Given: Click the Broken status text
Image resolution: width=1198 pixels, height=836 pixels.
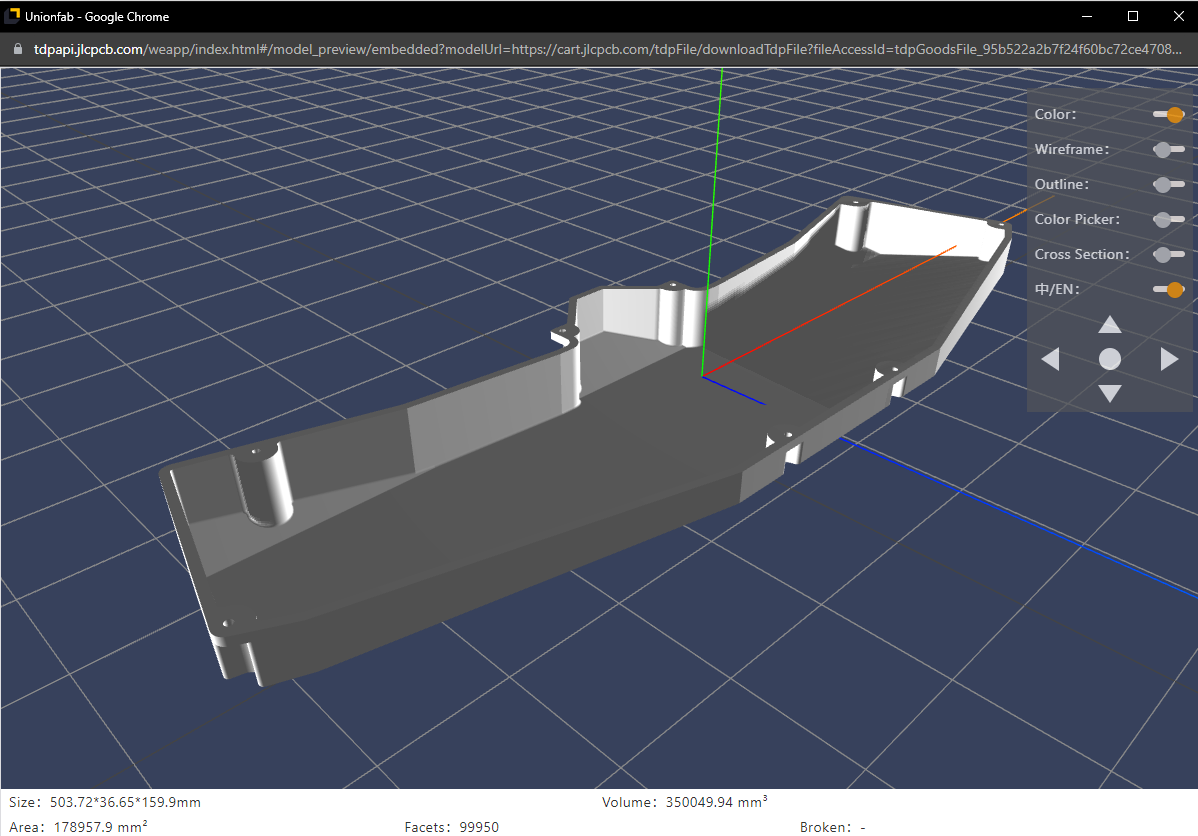Looking at the screenshot, I should [832, 828].
